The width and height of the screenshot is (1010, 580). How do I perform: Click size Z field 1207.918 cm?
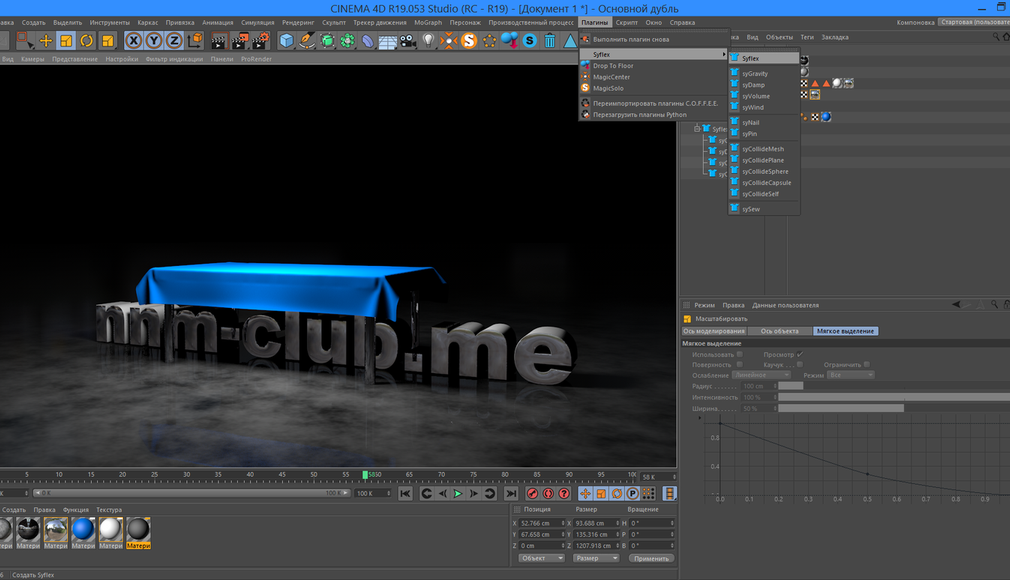click(x=596, y=546)
